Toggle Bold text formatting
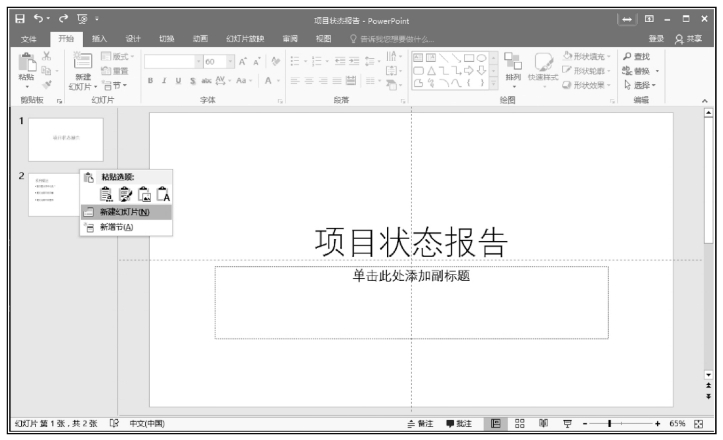Image resolution: width=723 pixels, height=440 pixels. click(150, 81)
